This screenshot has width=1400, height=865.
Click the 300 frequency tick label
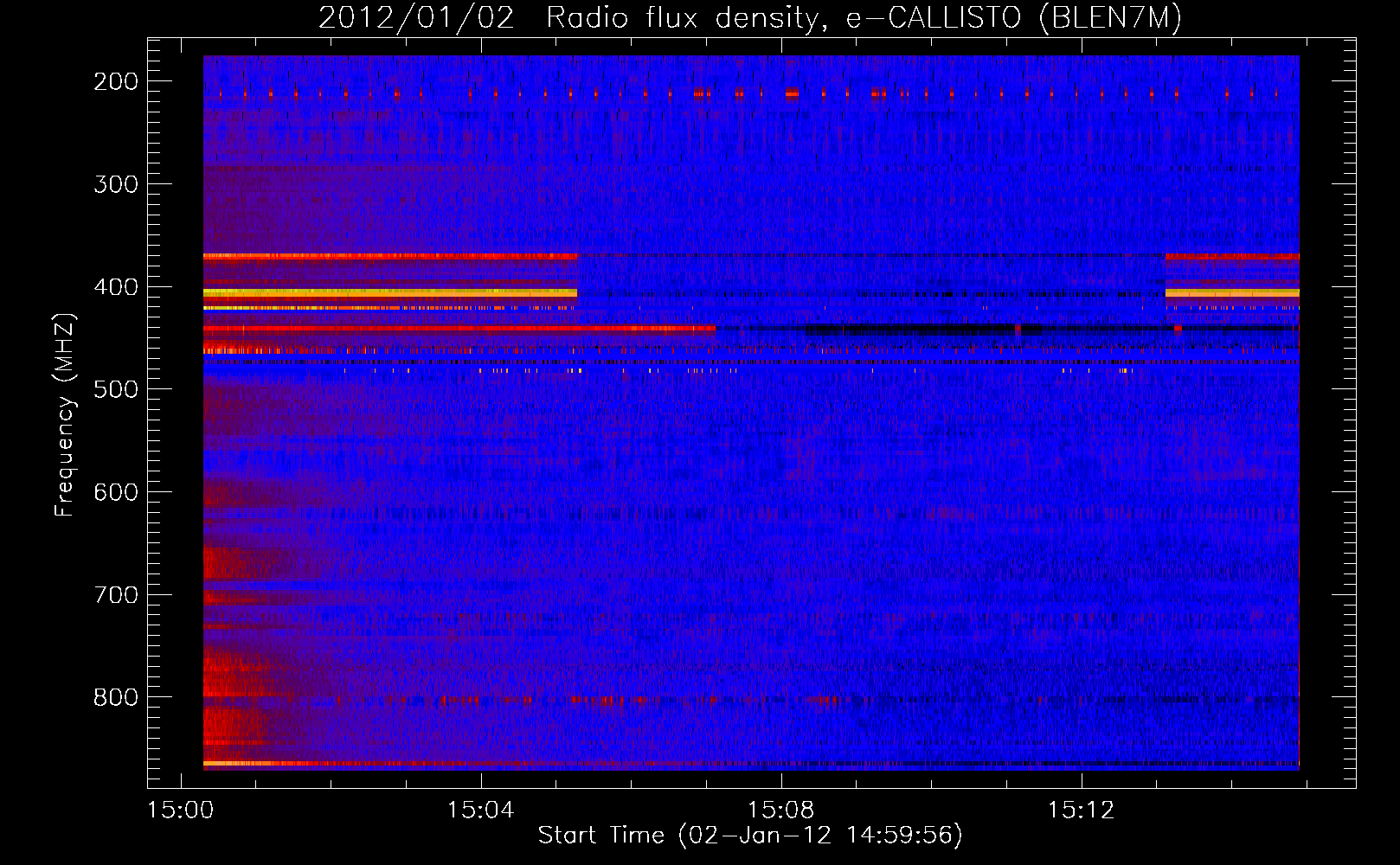pos(116,184)
